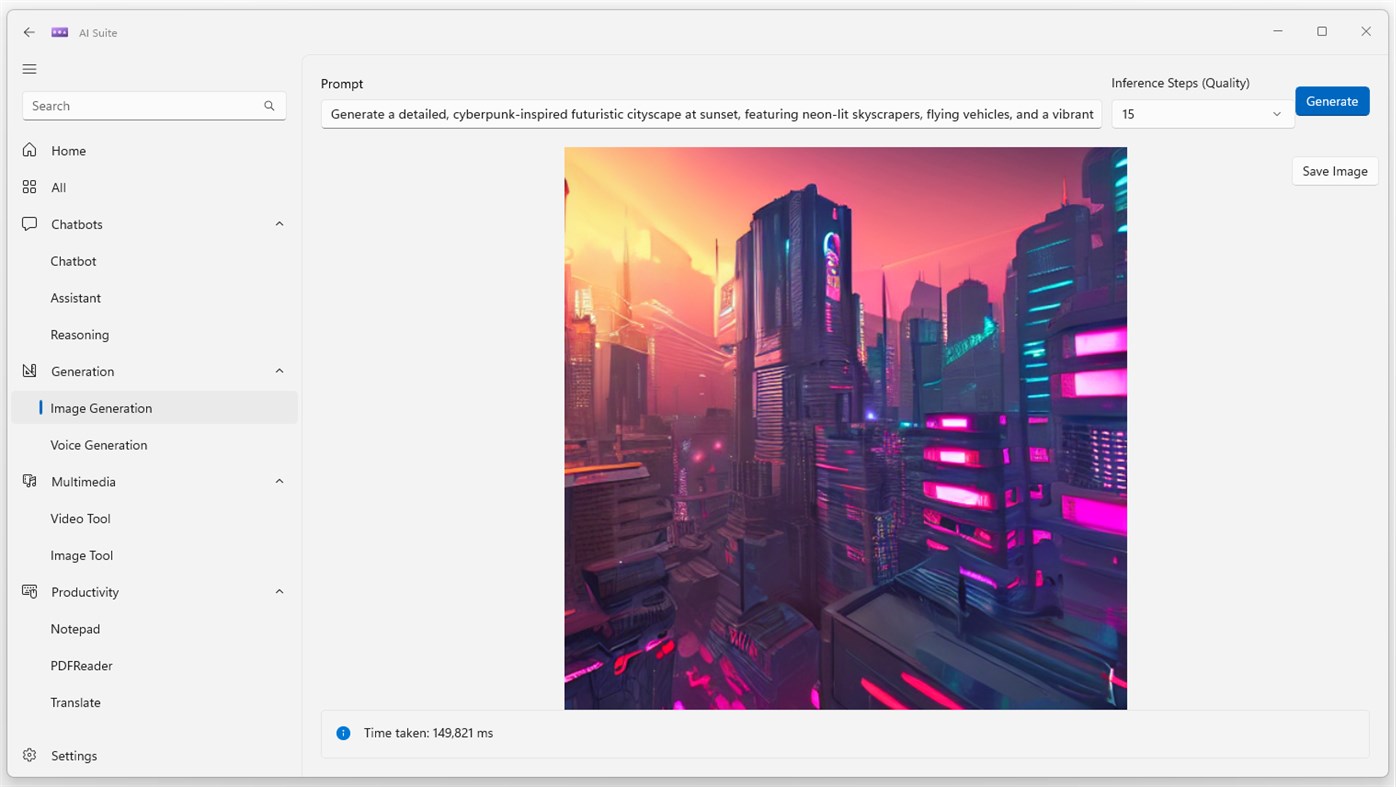Click the info icon in the time taken bar
The image size is (1396, 787).
click(343, 732)
